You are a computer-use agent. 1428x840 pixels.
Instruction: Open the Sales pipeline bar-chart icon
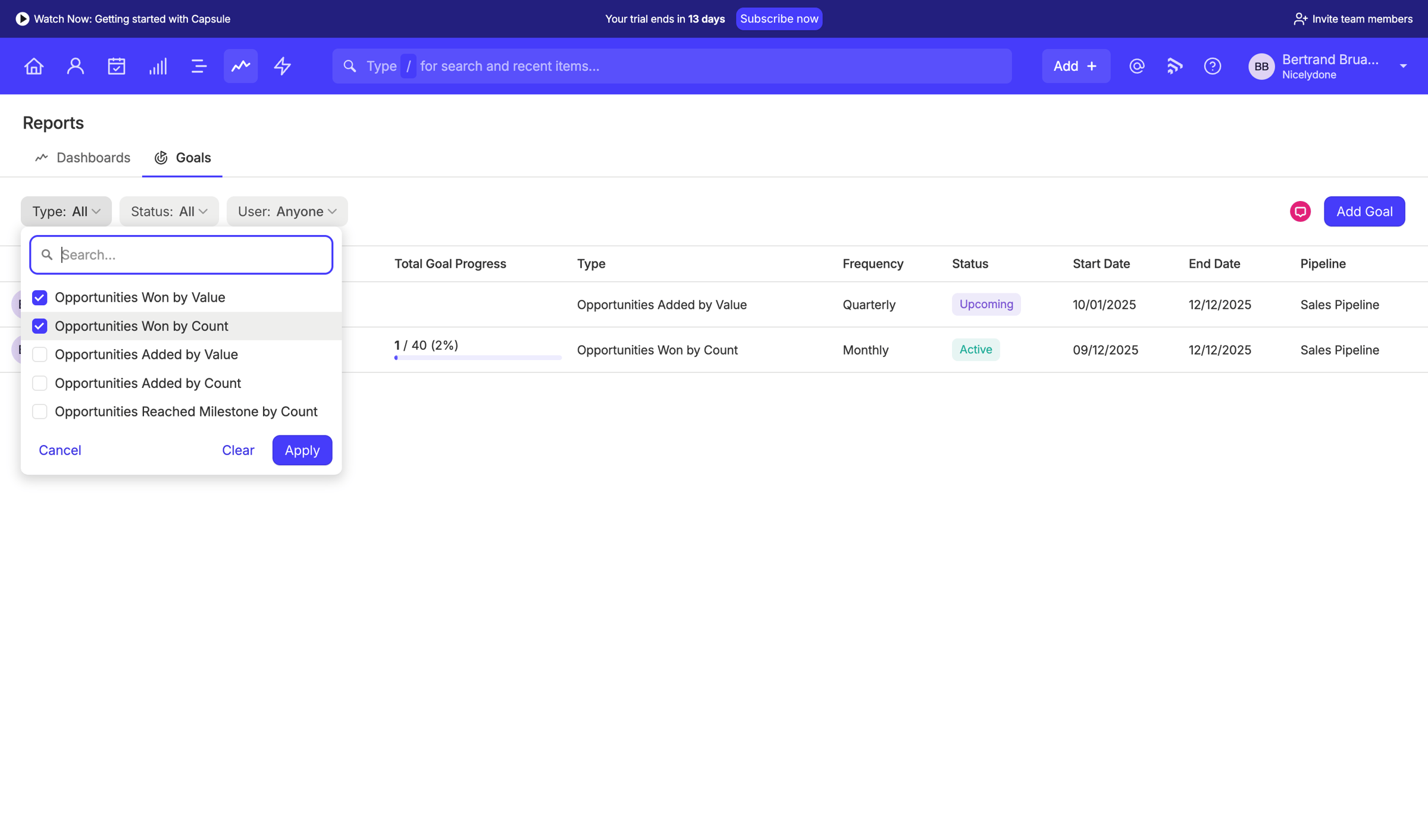click(x=158, y=66)
